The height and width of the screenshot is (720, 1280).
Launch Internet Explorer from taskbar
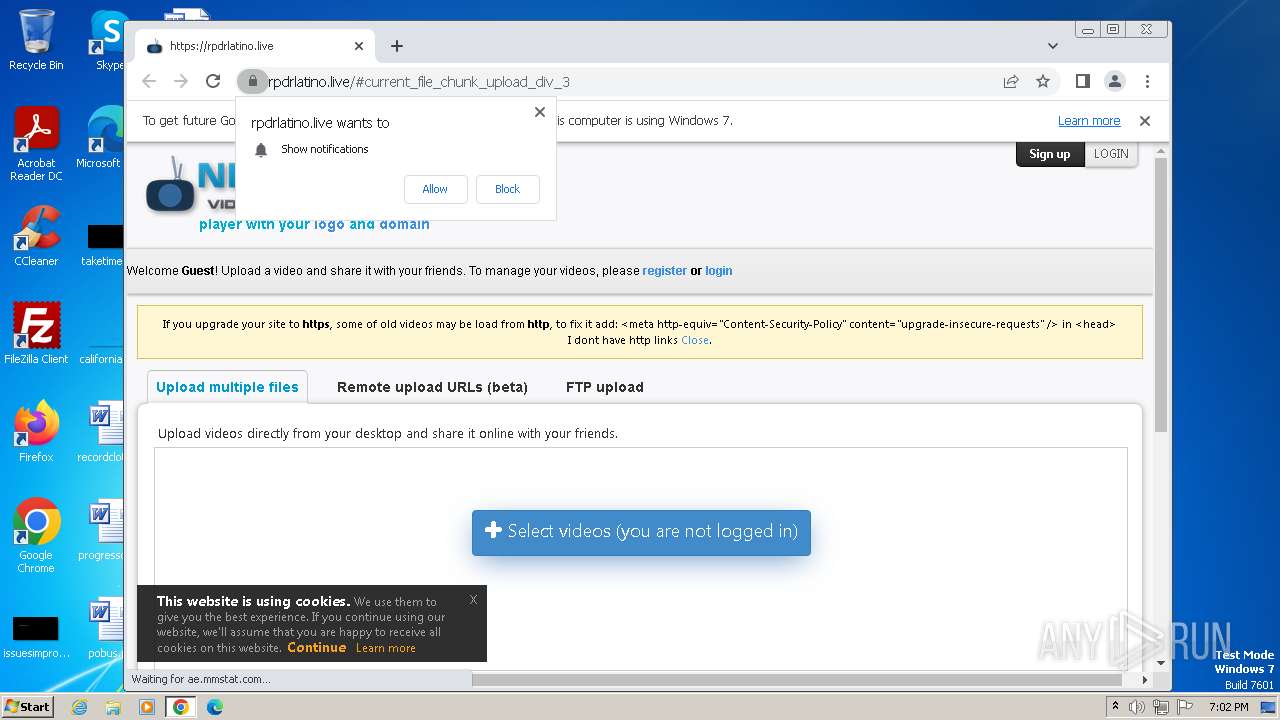click(80, 707)
